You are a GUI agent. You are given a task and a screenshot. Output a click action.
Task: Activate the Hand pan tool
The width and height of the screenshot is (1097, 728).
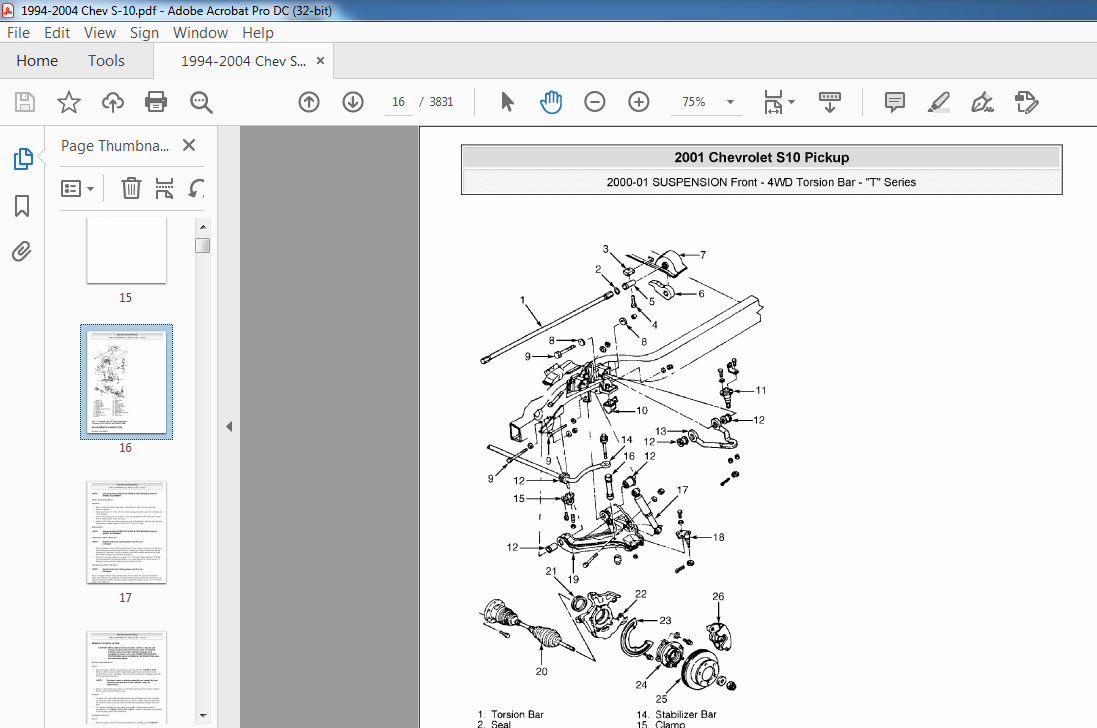point(551,102)
